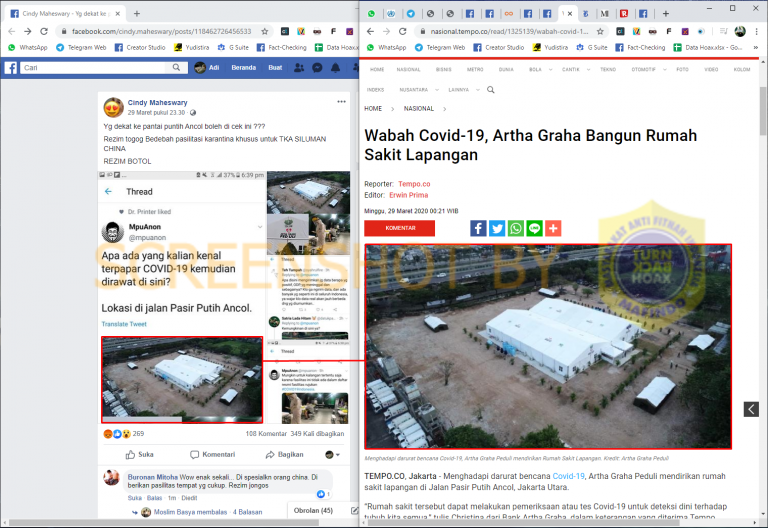Screen dimensions: 768x528
Task: Focus the Facebook Cari search field
Action: [x=93, y=68]
